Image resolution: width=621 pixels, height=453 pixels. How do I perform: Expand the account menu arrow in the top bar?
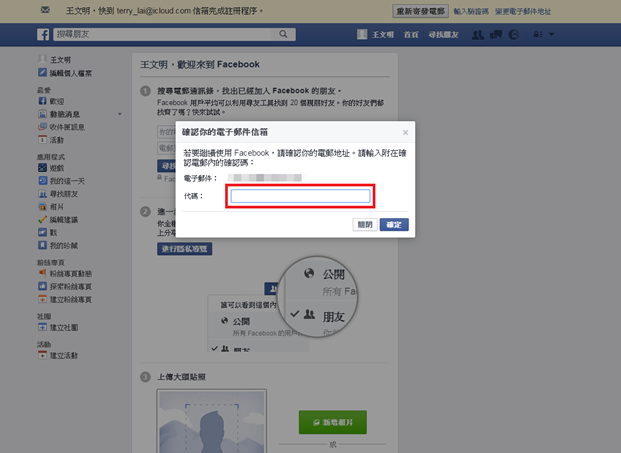[x=552, y=34]
